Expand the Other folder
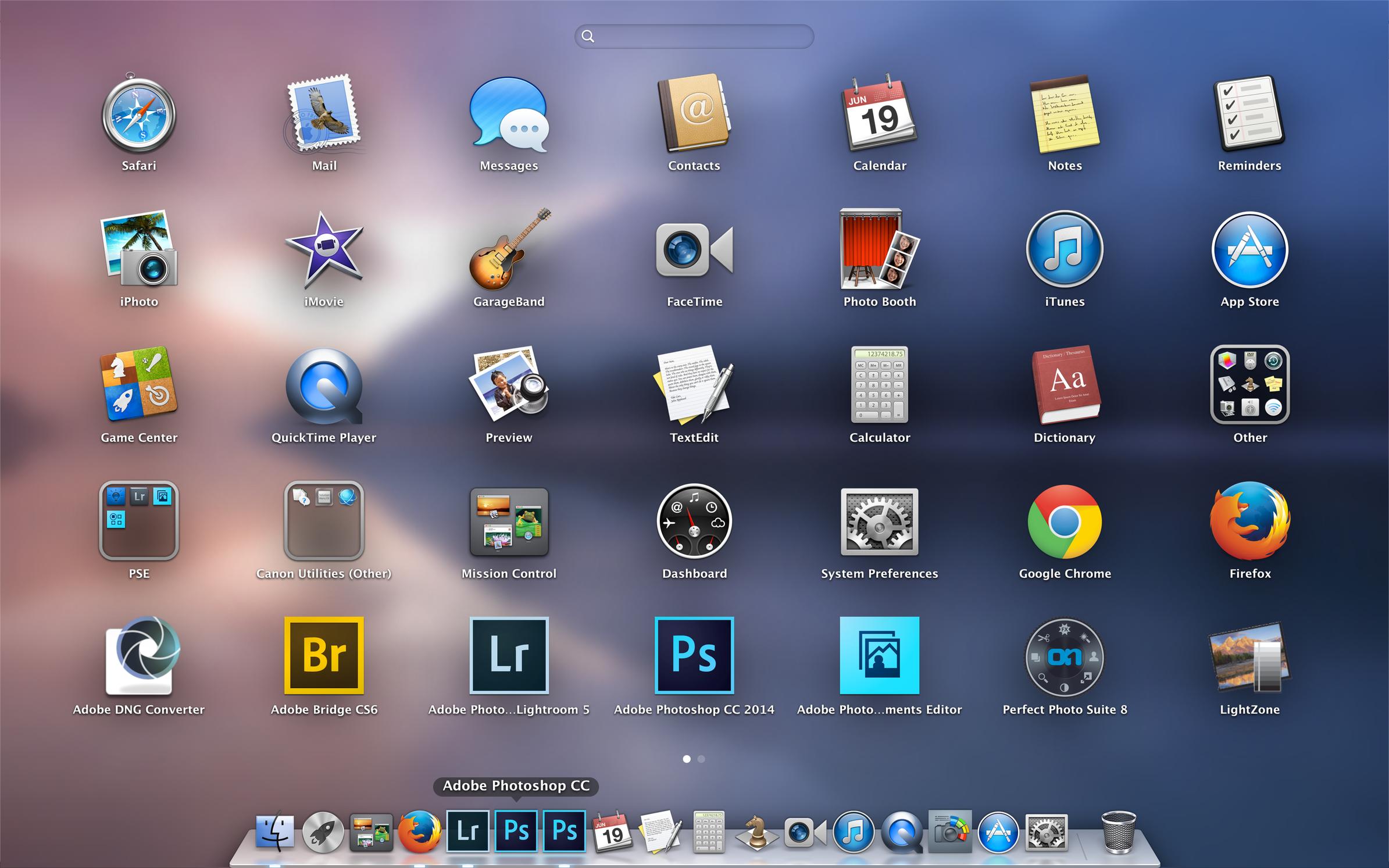The image size is (1389, 868). point(1249,385)
